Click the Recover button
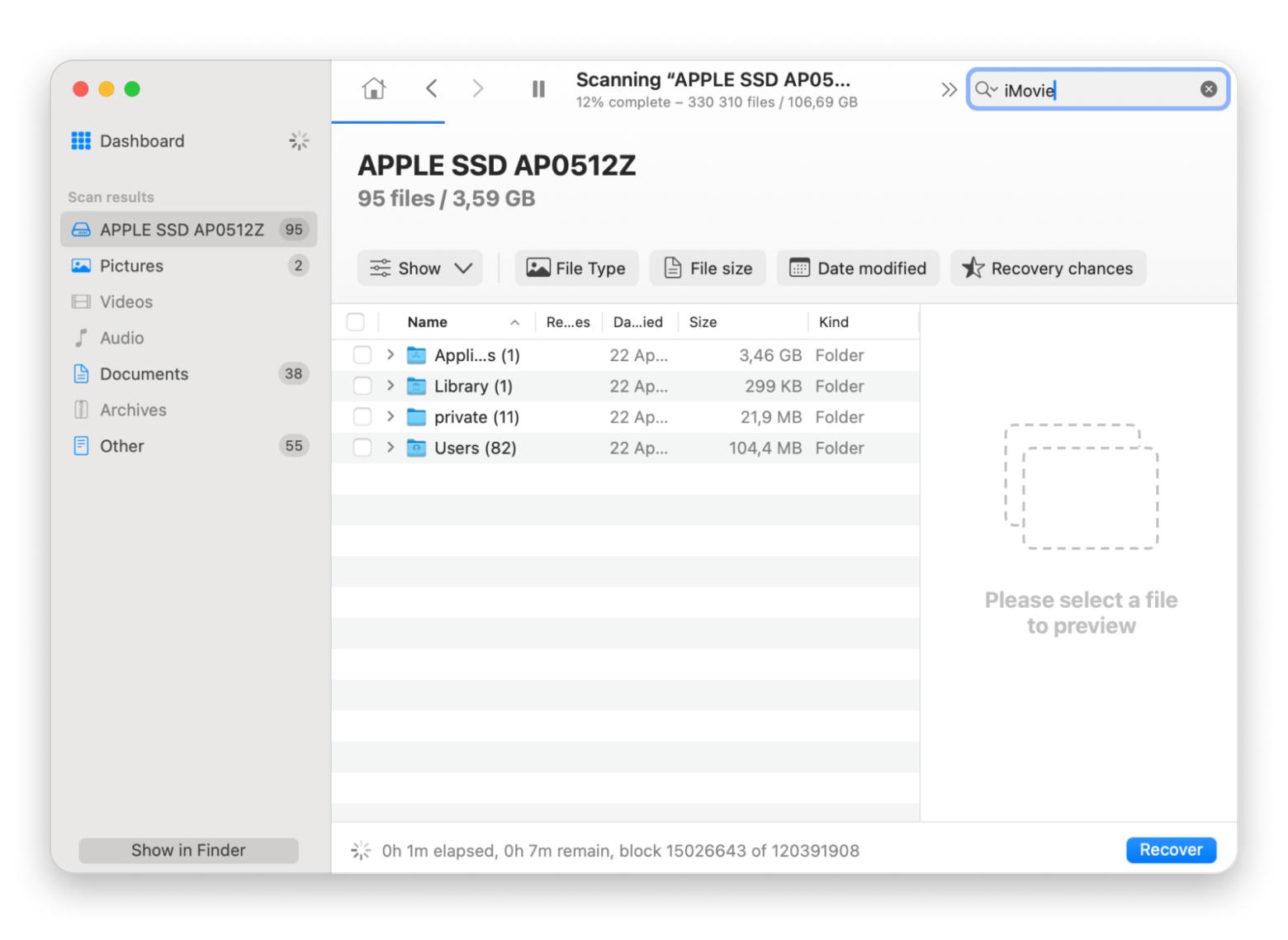Viewport: 1288px width, 940px height. point(1170,850)
